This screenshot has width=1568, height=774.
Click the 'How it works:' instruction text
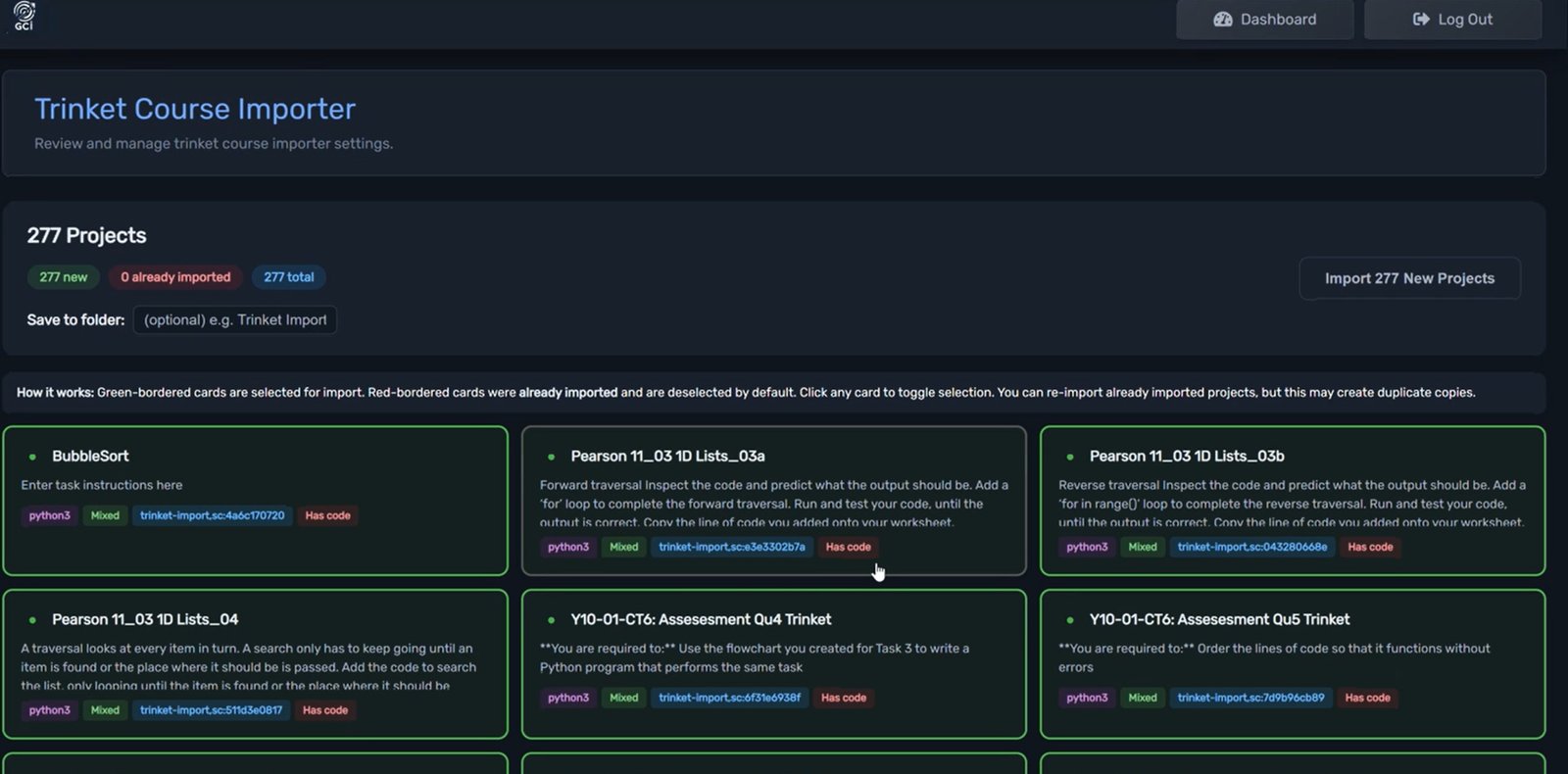pos(55,392)
